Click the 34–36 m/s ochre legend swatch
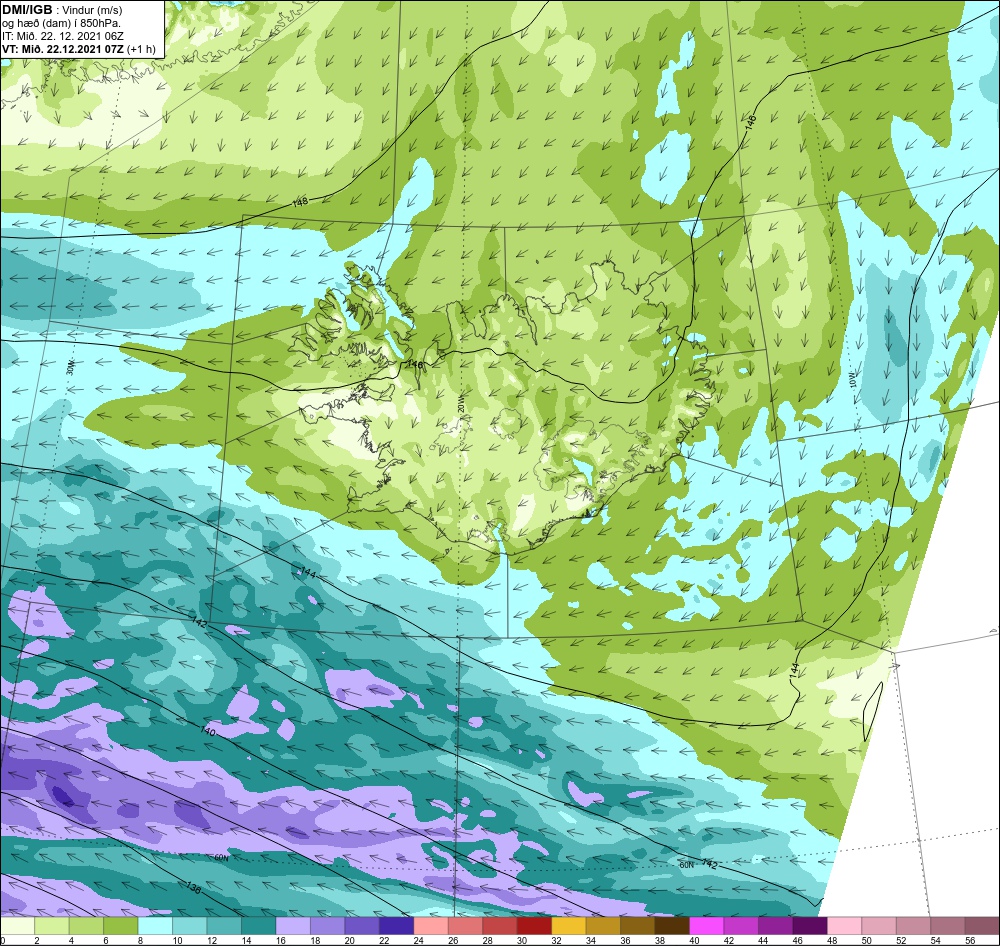This screenshot has width=1000, height=946. tap(603, 926)
